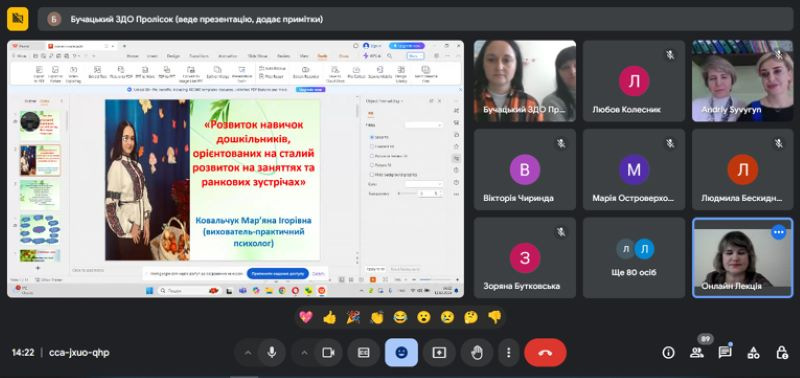Turn on the camera button
Image resolution: width=800 pixels, height=378 pixels.
tap(328, 352)
